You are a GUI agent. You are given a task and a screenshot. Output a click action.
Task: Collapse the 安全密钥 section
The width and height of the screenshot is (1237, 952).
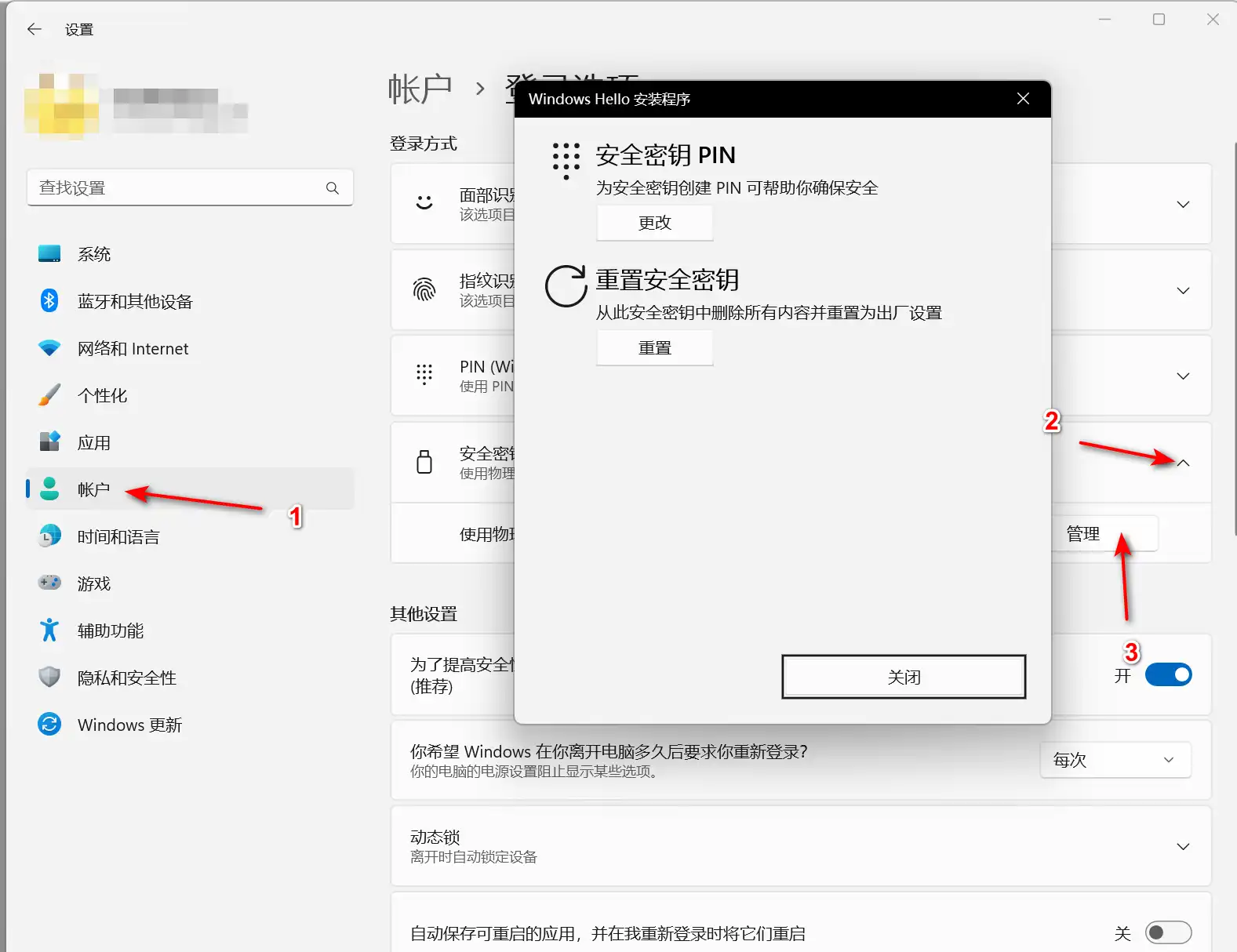pos(1183,463)
